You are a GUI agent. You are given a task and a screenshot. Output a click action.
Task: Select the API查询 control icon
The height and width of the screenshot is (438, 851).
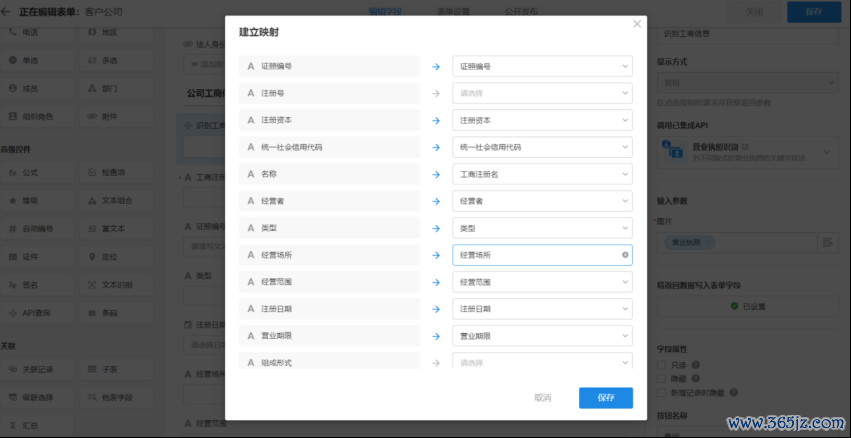[x=12, y=312]
